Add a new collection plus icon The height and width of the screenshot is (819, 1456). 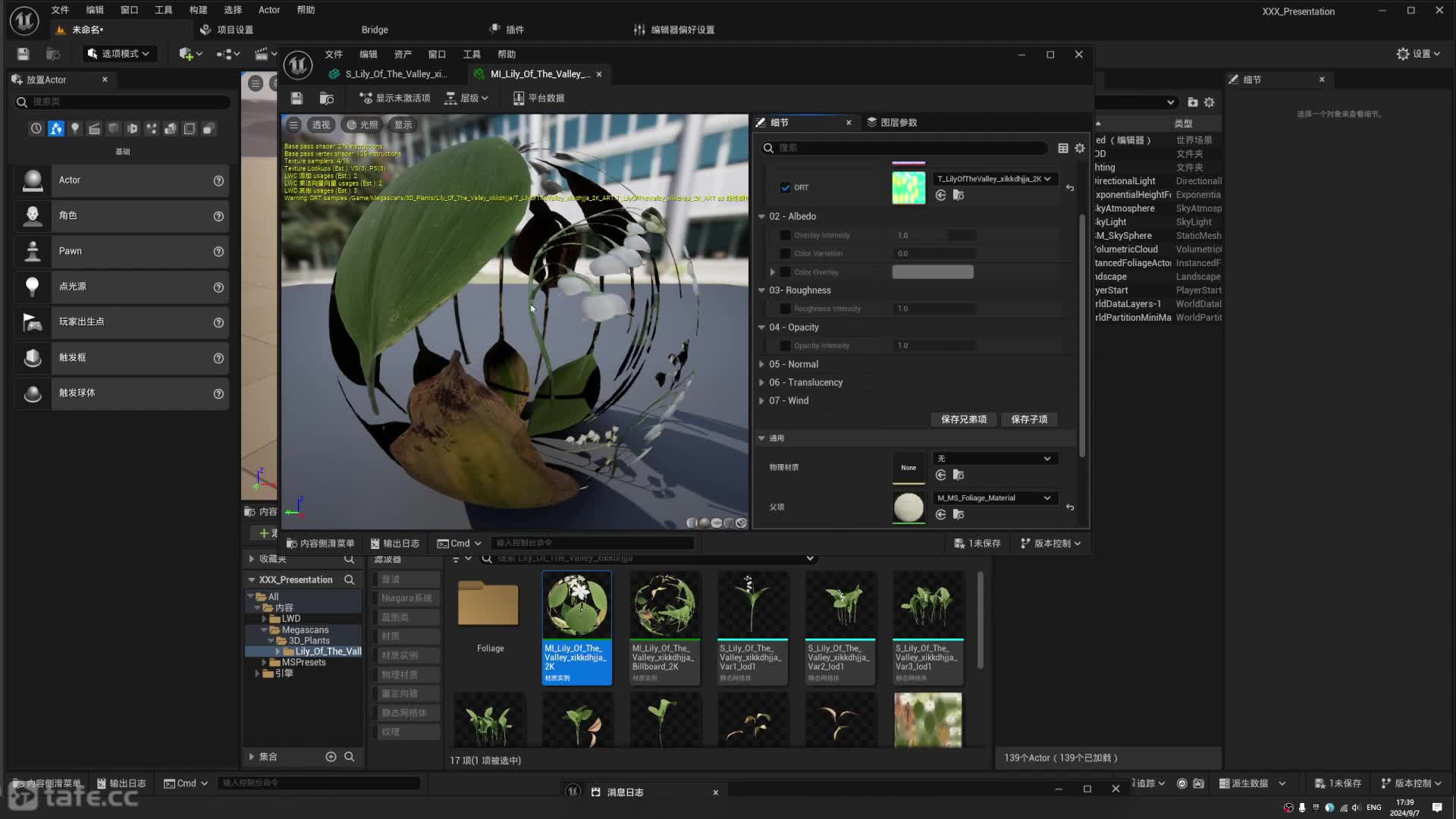(x=331, y=757)
